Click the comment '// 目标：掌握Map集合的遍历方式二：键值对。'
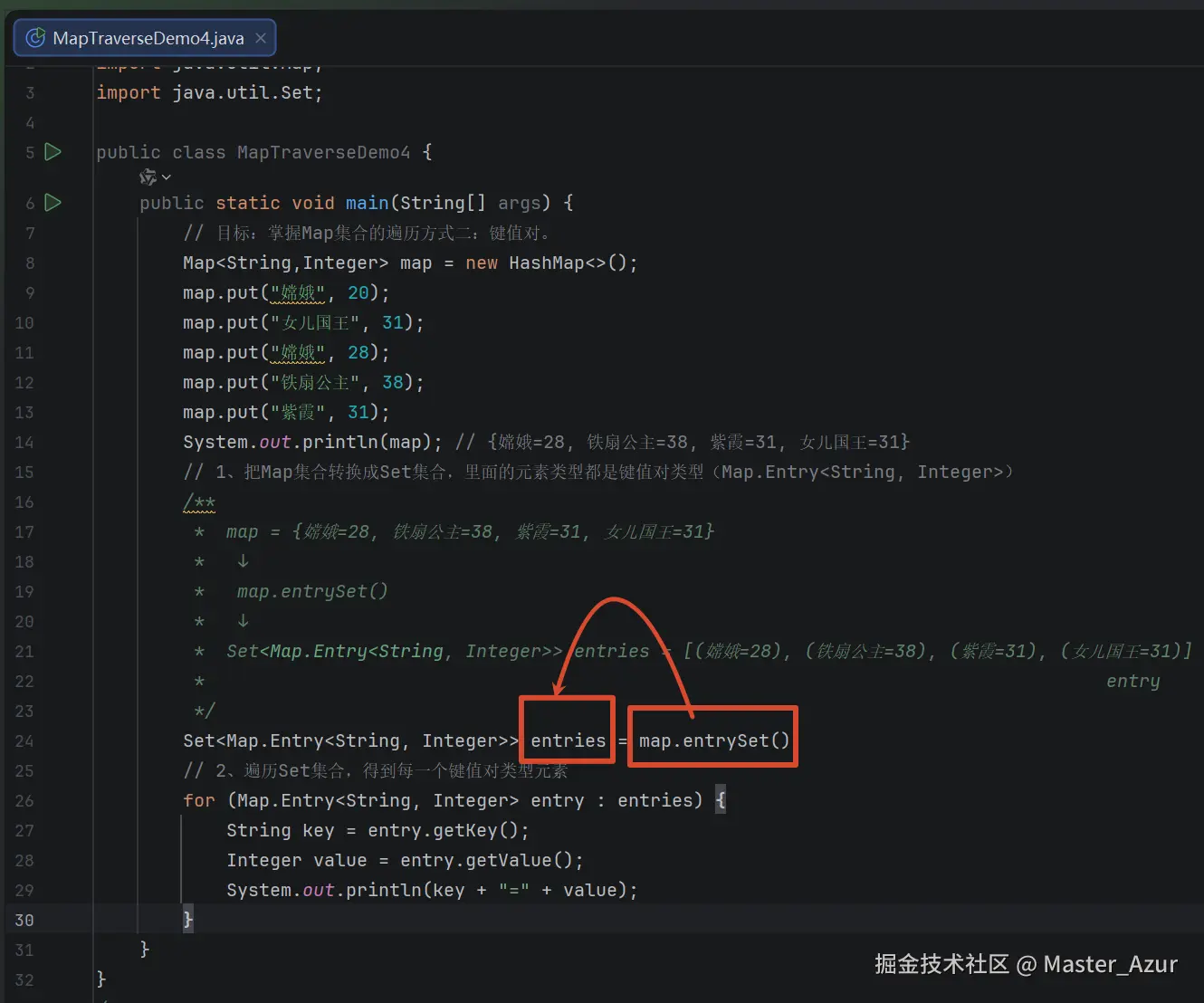This screenshot has width=1204, height=1003. point(367,233)
